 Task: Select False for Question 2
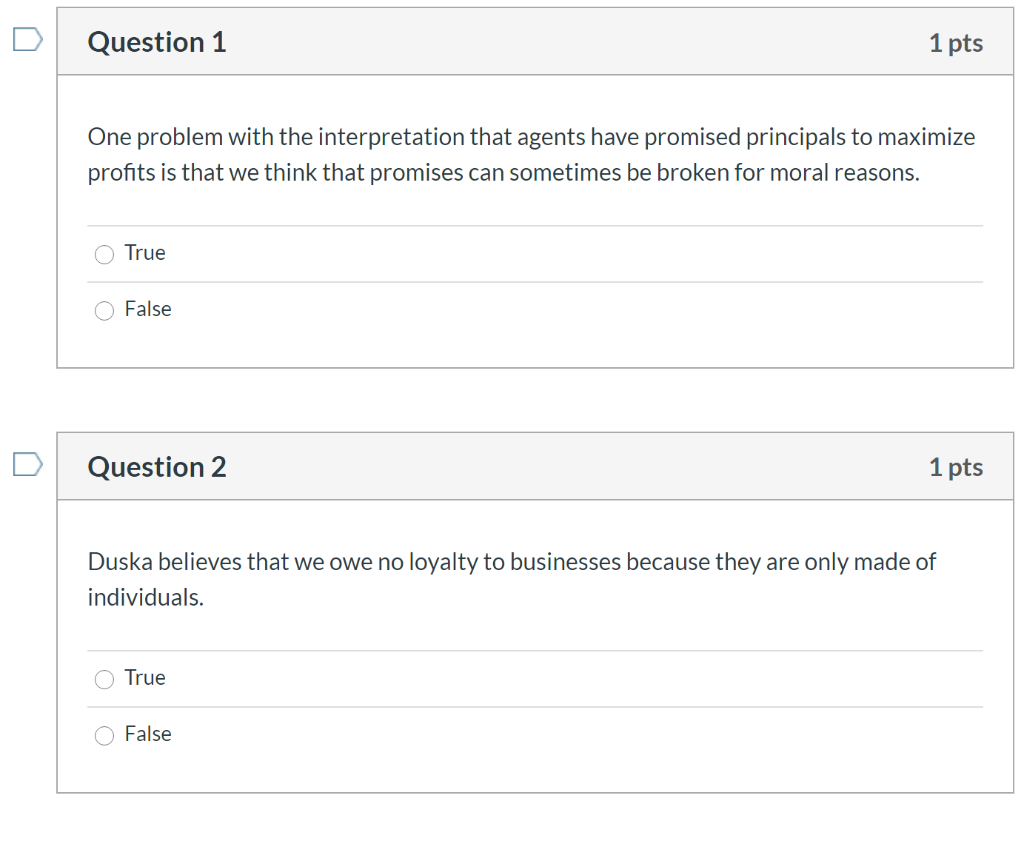[x=104, y=735]
